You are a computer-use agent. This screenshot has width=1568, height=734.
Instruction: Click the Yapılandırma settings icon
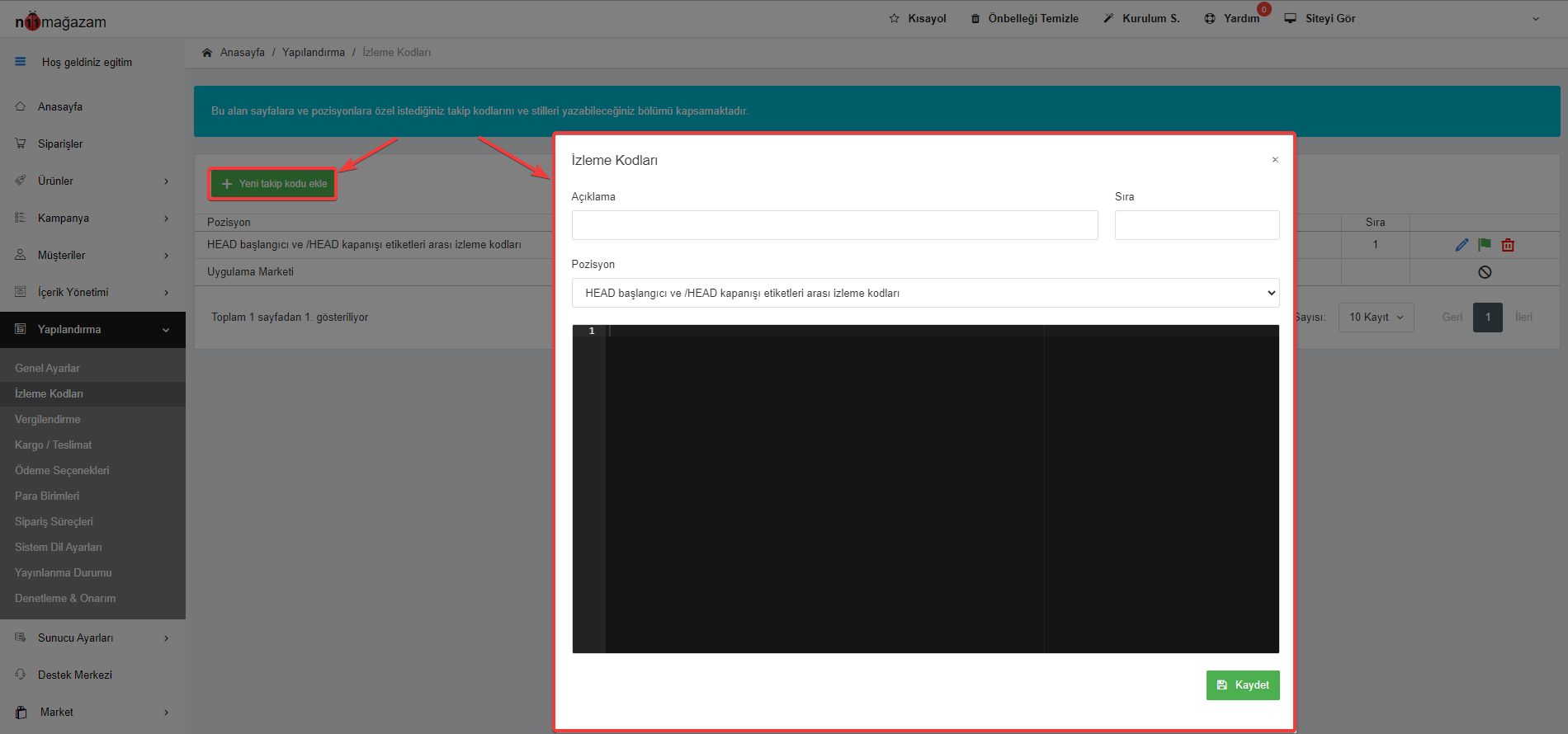pyautogui.click(x=21, y=329)
